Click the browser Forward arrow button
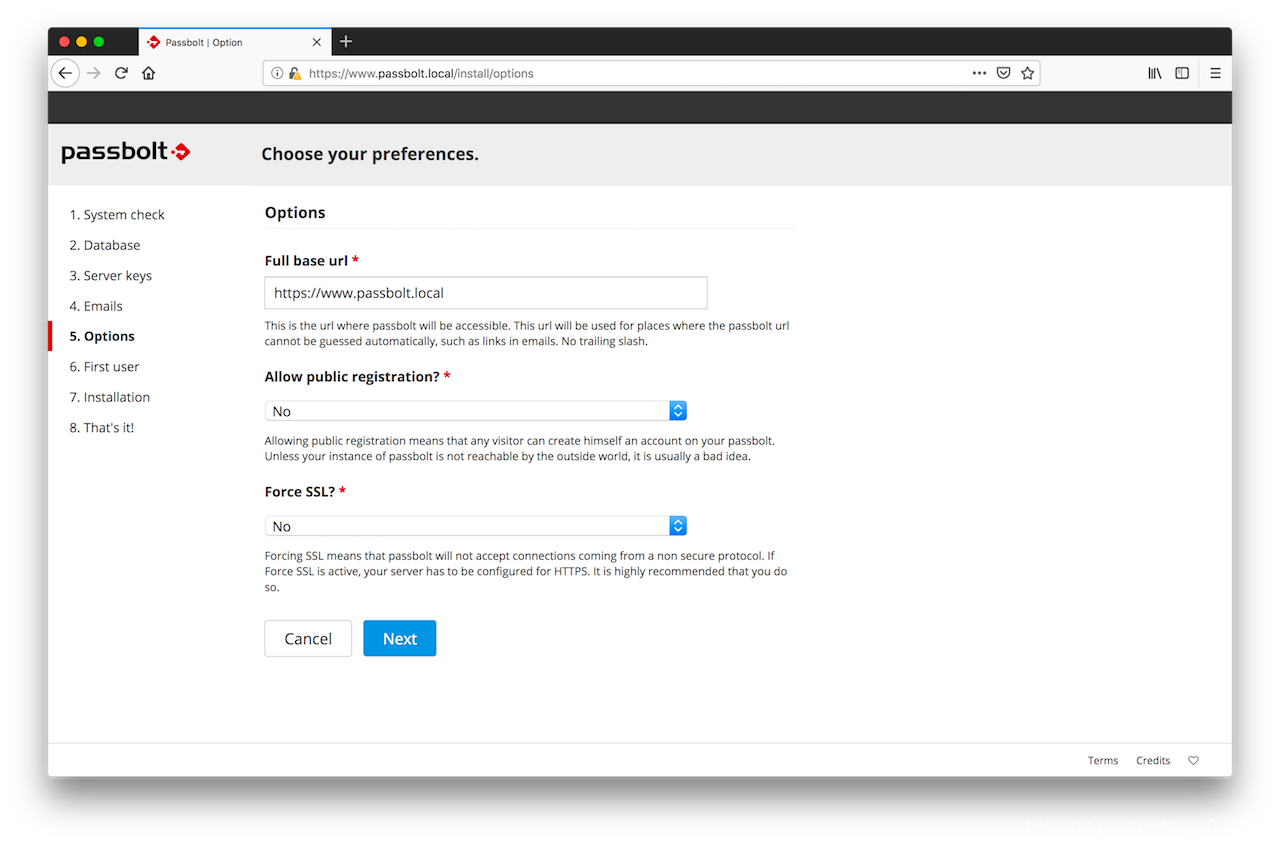This screenshot has width=1280, height=845. click(x=94, y=73)
